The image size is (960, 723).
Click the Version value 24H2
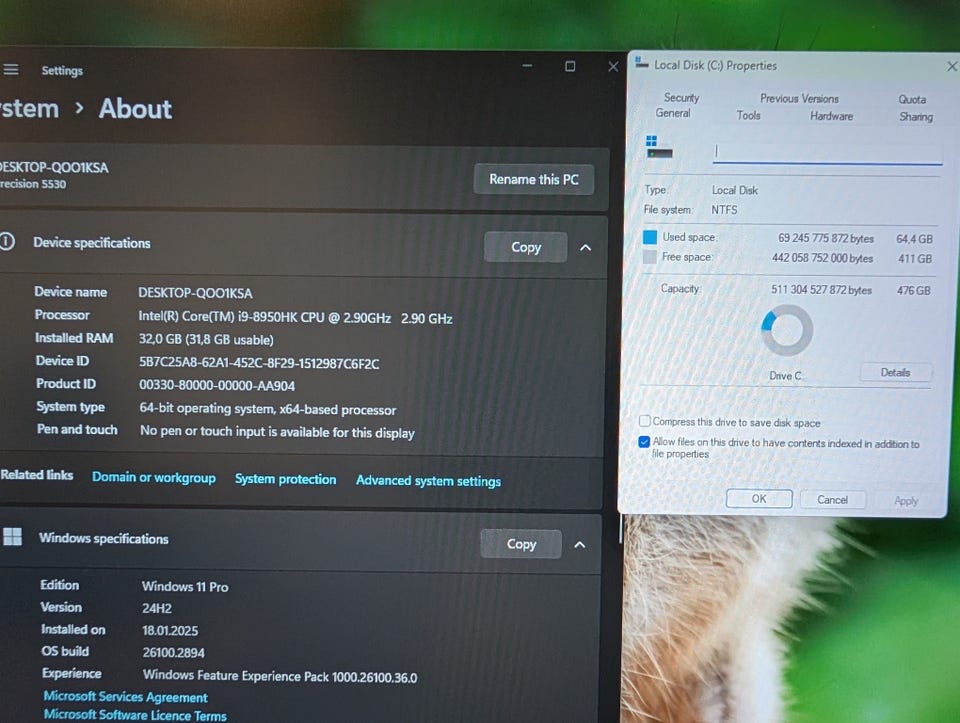(157, 609)
